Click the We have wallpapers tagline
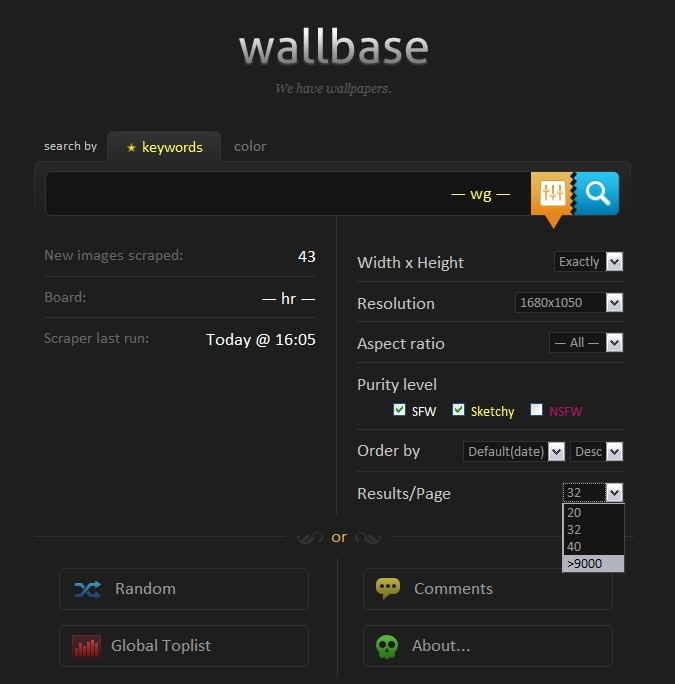Viewport: 675px width, 684px height. click(x=333, y=89)
